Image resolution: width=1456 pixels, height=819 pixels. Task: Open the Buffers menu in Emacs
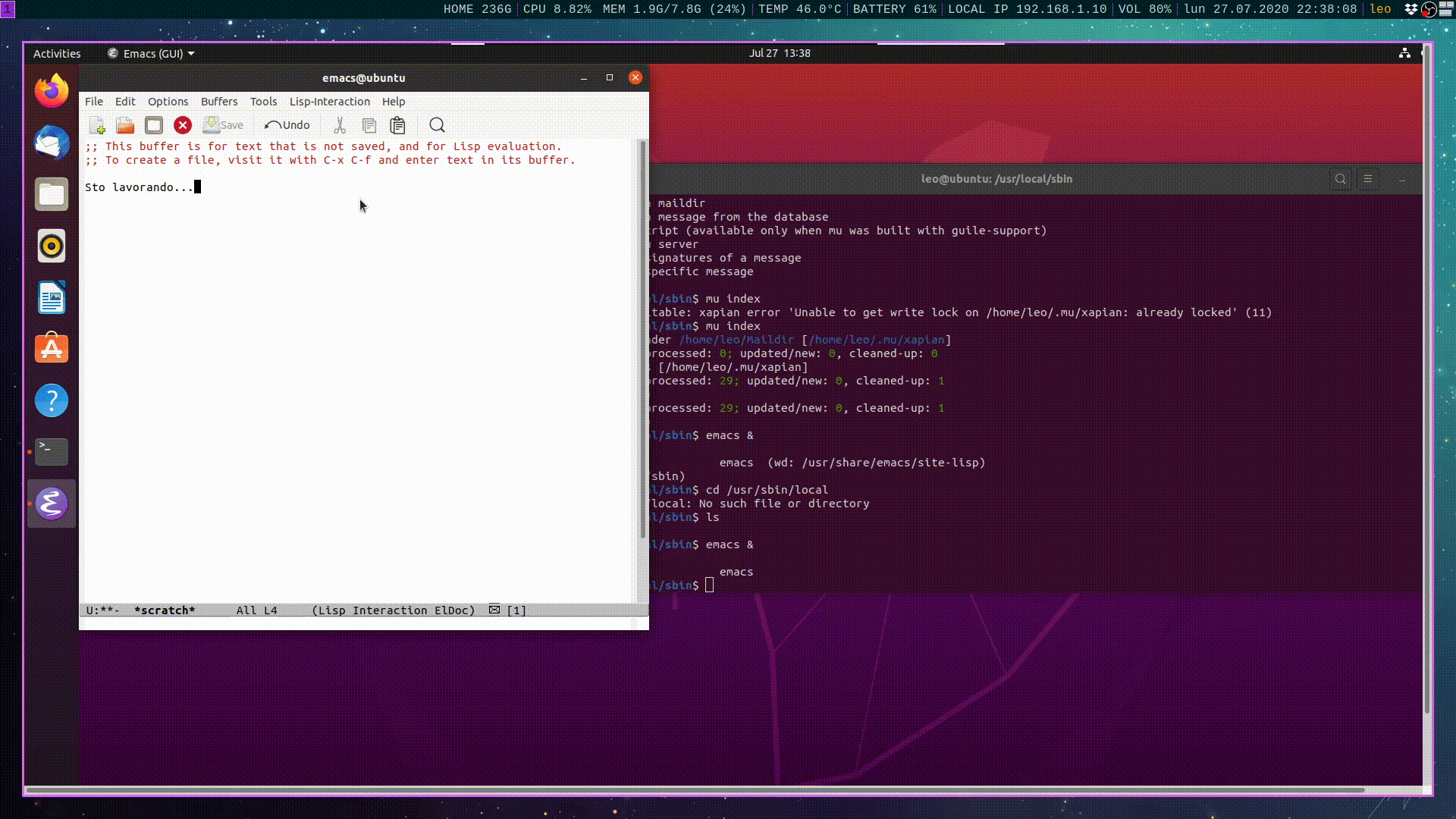coord(219,102)
